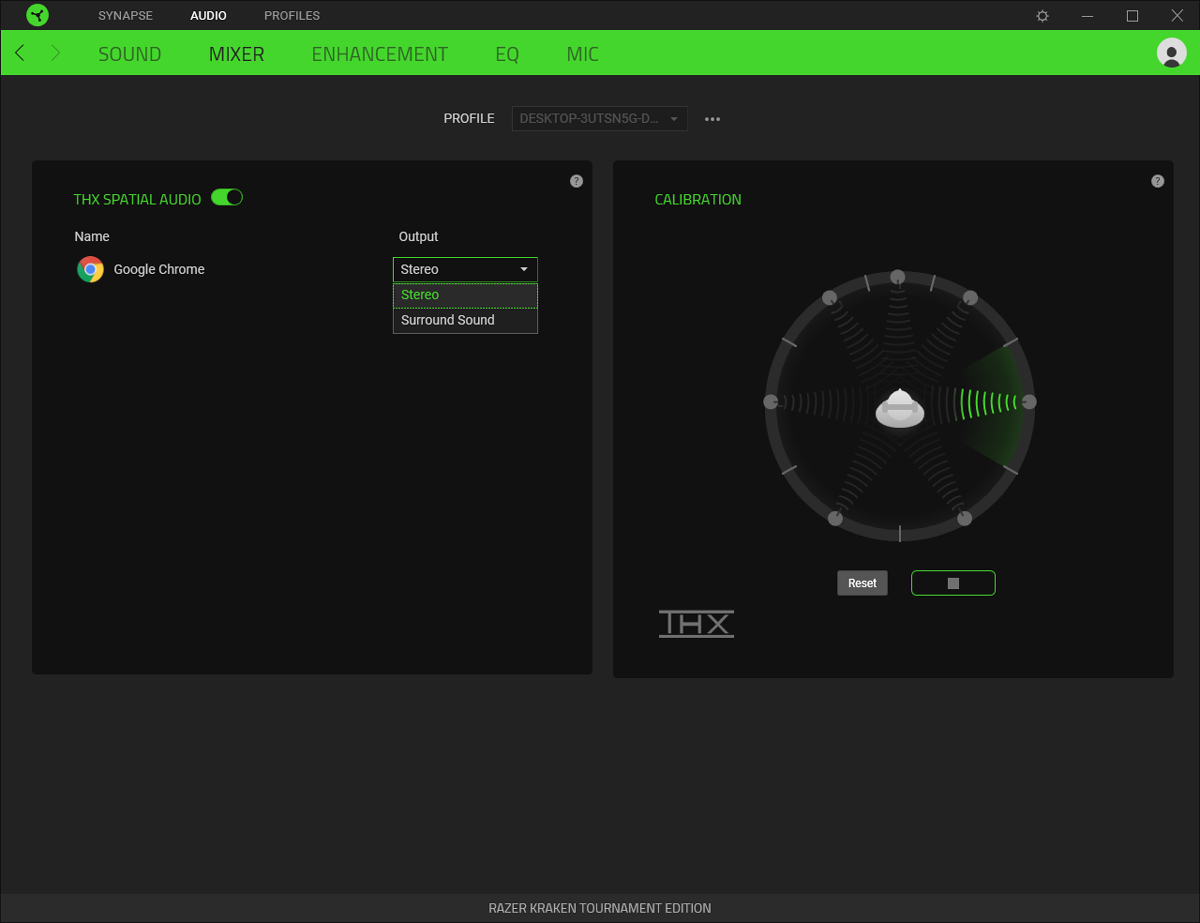Image resolution: width=1200 pixels, height=923 pixels.
Task: Open the Enhancement tab
Action: click(380, 54)
